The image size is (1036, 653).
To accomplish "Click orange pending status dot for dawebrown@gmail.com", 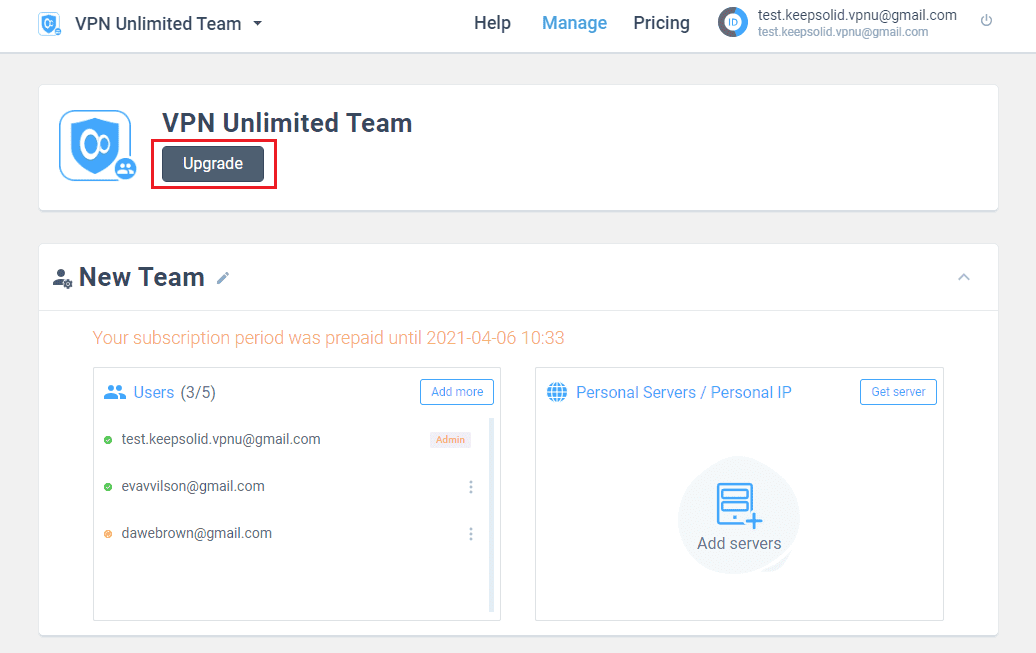I will tap(108, 534).
